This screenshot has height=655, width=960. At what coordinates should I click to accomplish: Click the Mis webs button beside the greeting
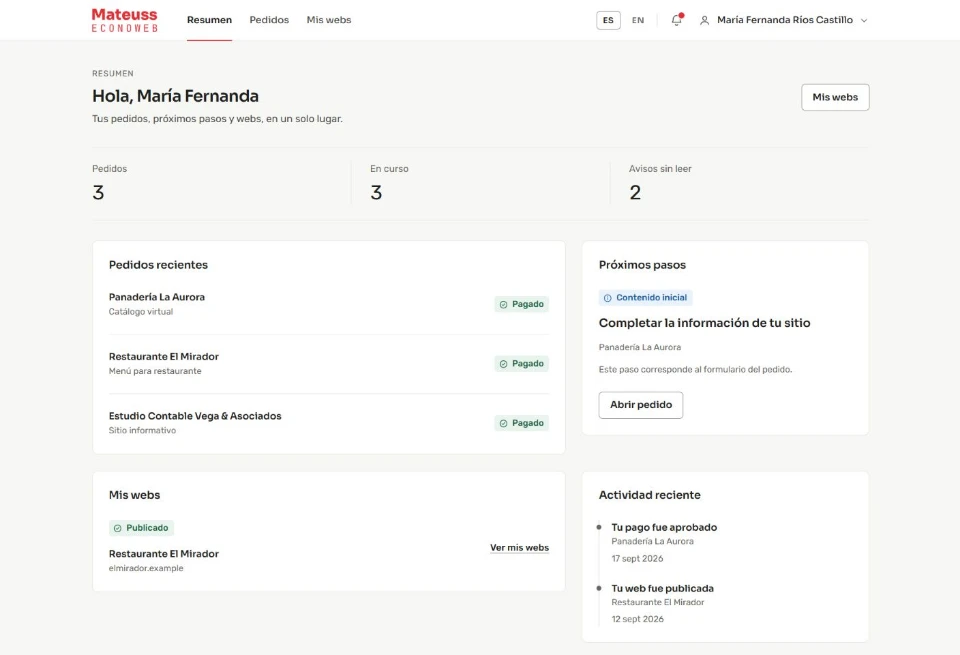pos(835,97)
